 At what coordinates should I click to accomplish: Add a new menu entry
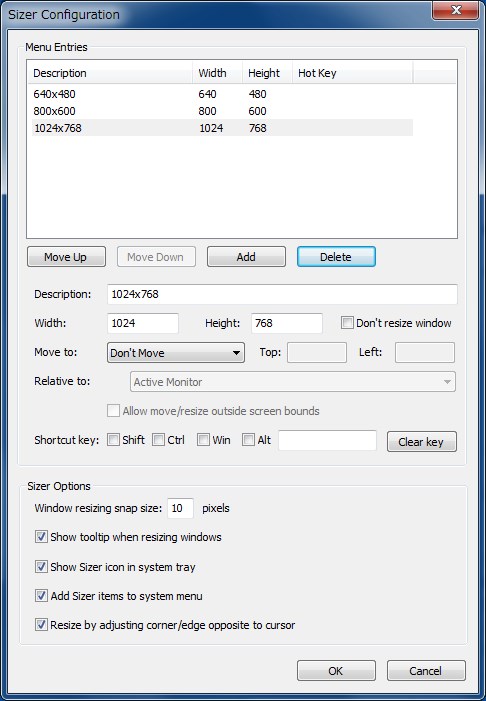[x=246, y=257]
